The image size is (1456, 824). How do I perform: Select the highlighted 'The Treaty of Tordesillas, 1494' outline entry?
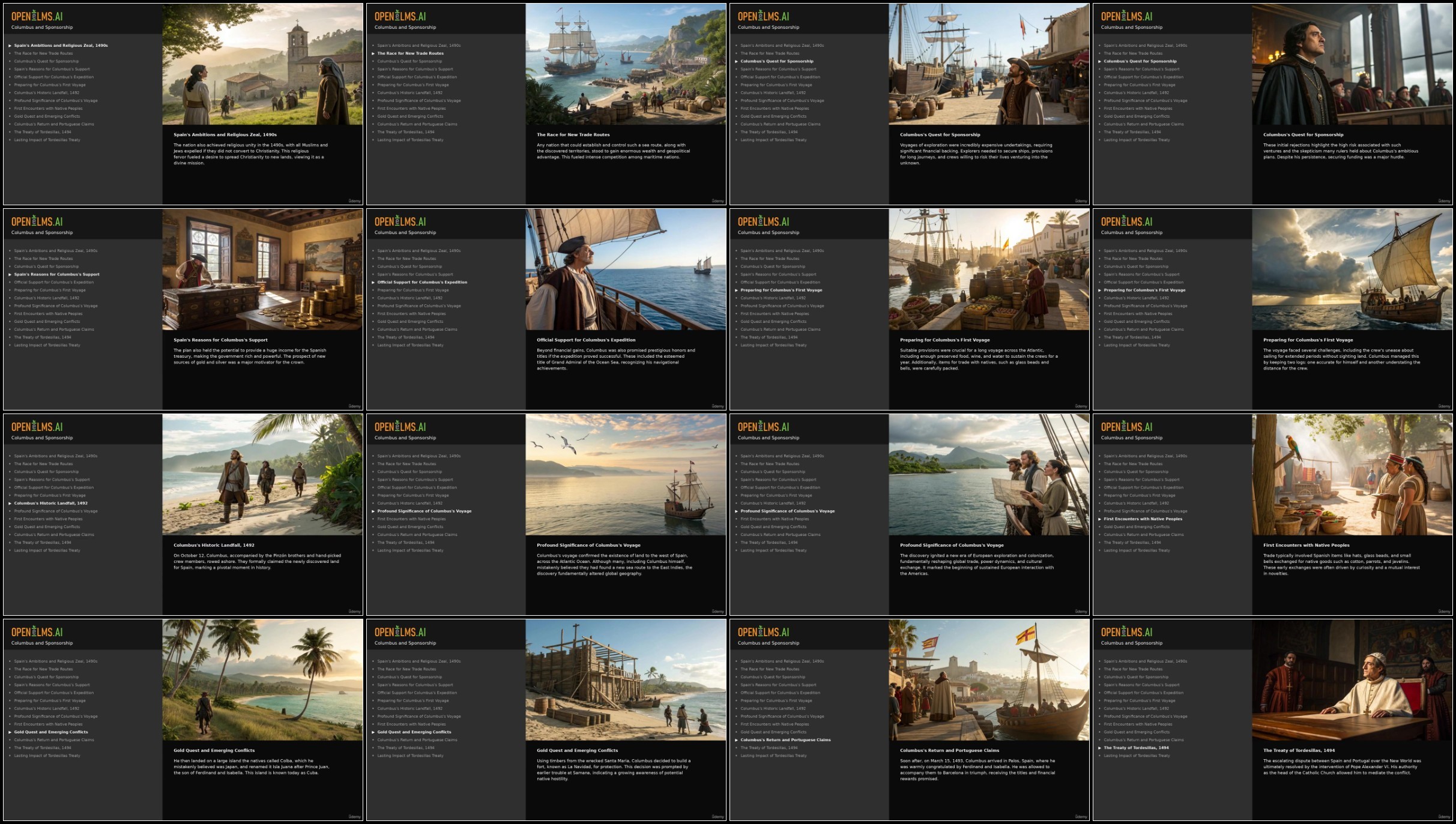1136,748
